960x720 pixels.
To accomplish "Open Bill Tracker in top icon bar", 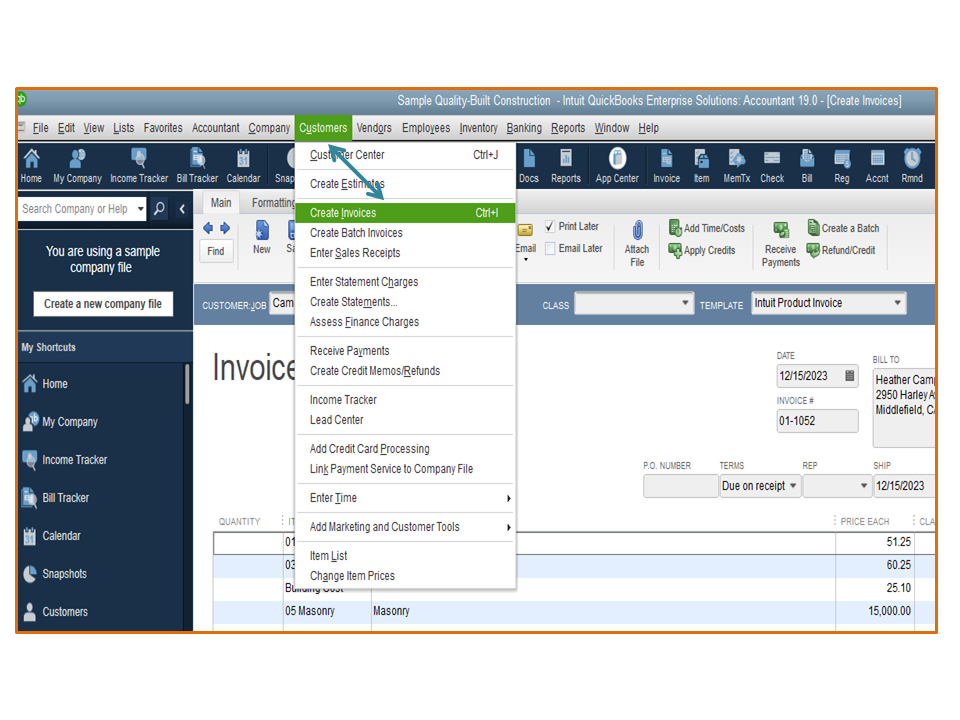I will [197, 166].
